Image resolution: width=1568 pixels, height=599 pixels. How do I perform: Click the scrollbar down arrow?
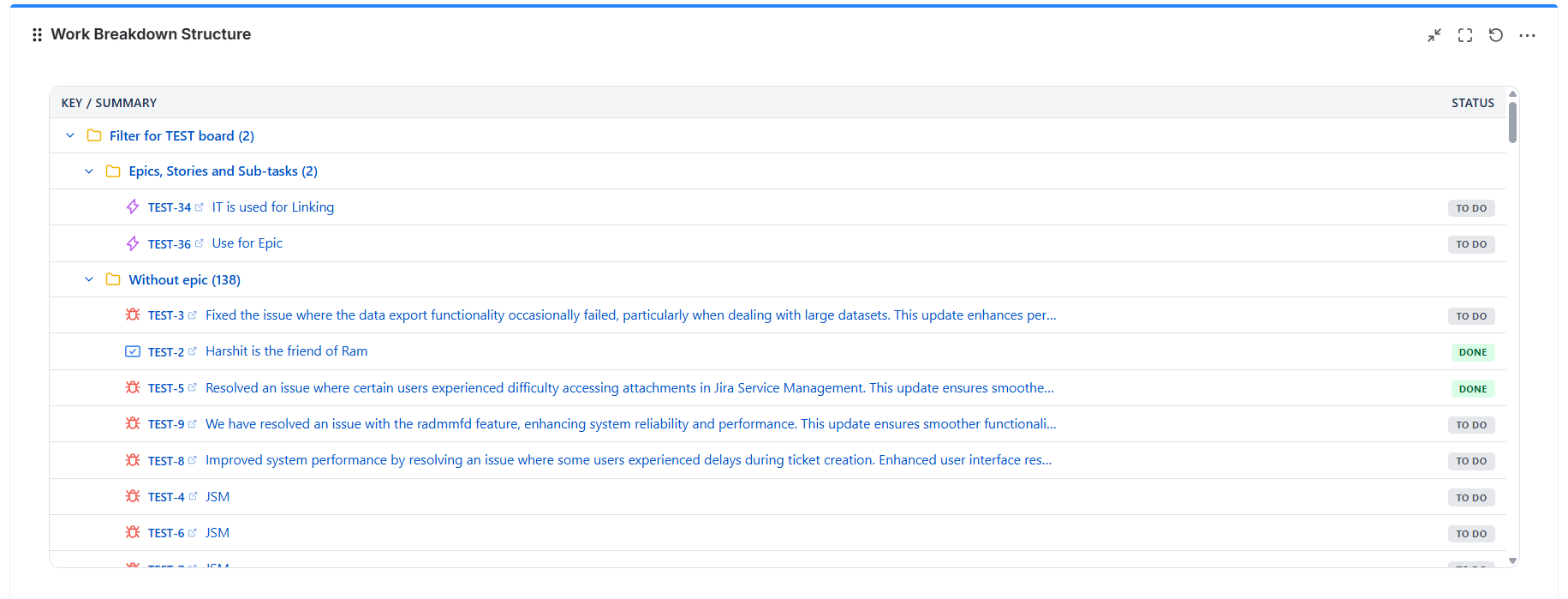coord(1512,560)
